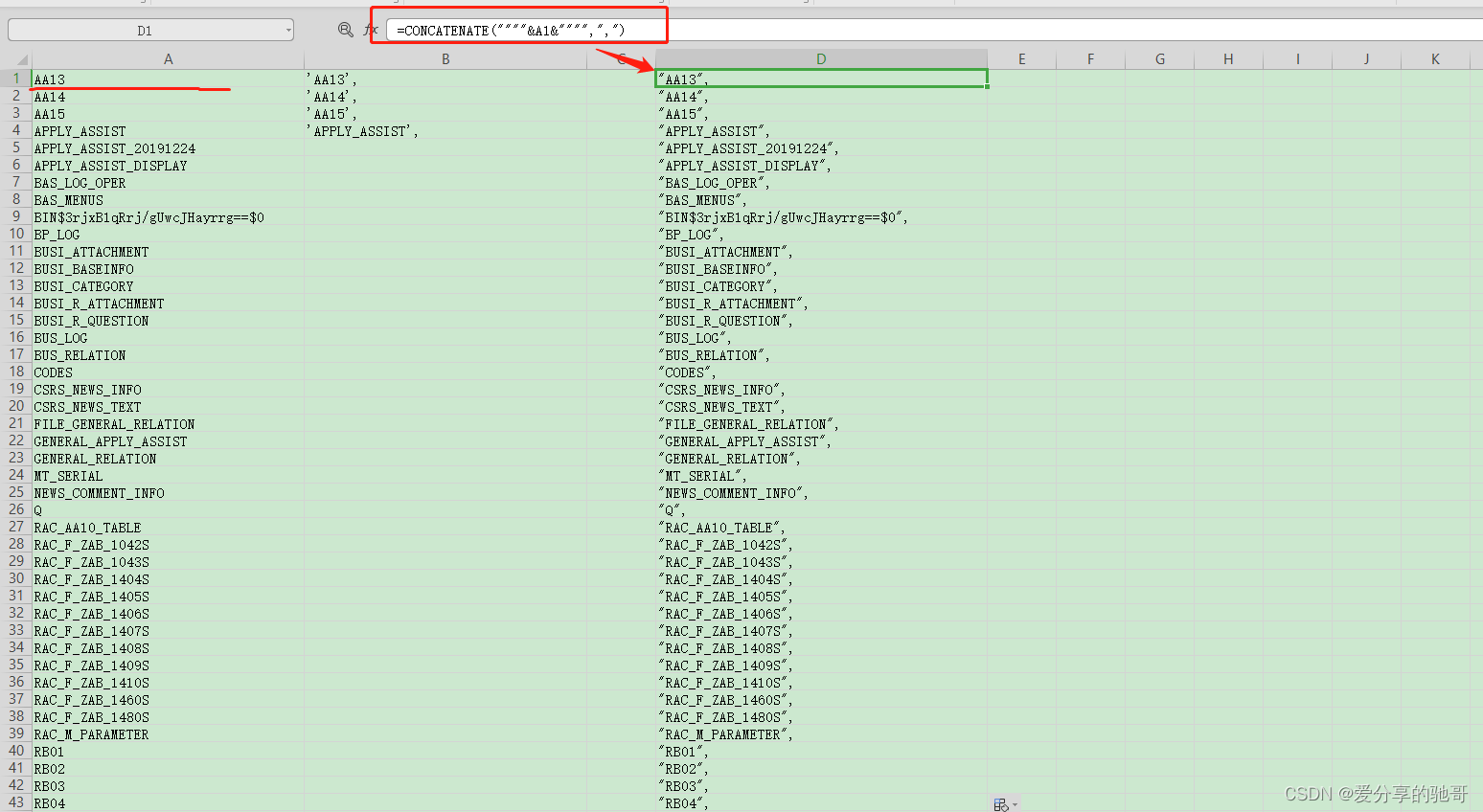Select column J header
1483x812 pixels.
tap(1367, 59)
